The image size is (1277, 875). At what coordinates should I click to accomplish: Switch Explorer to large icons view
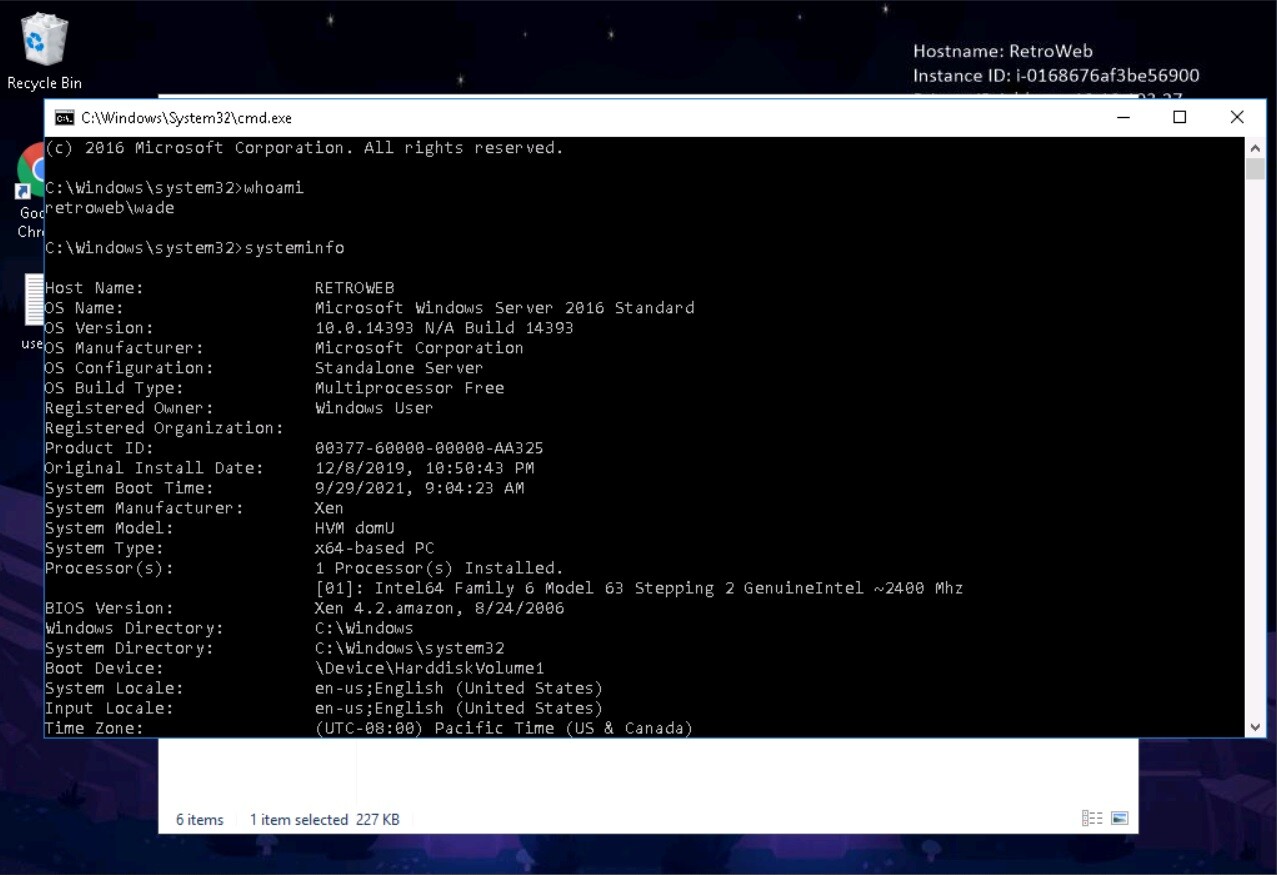click(x=1119, y=819)
